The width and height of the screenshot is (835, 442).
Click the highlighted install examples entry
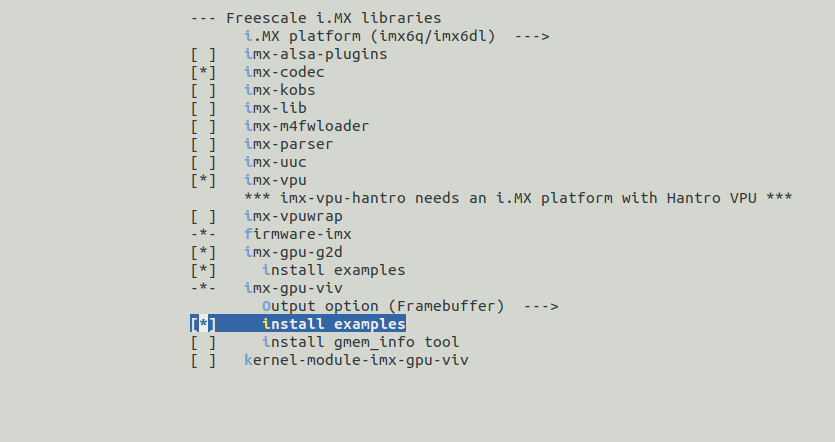click(333, 324)
